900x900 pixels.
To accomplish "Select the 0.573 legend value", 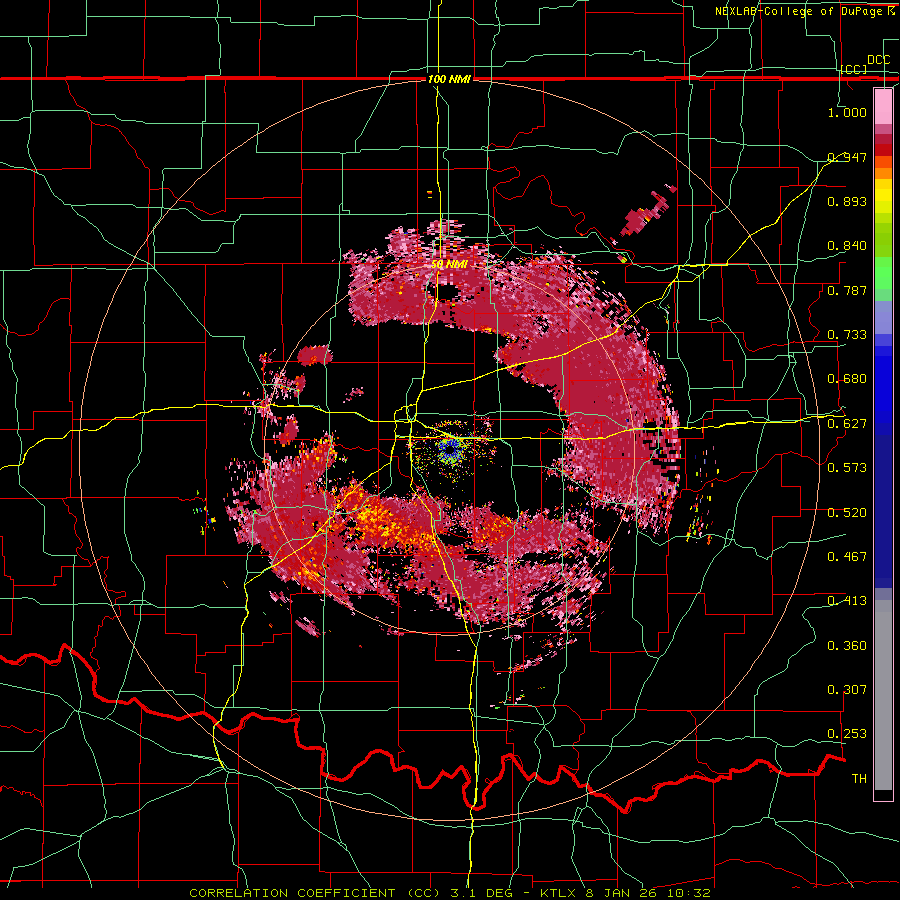I will 847,468.
